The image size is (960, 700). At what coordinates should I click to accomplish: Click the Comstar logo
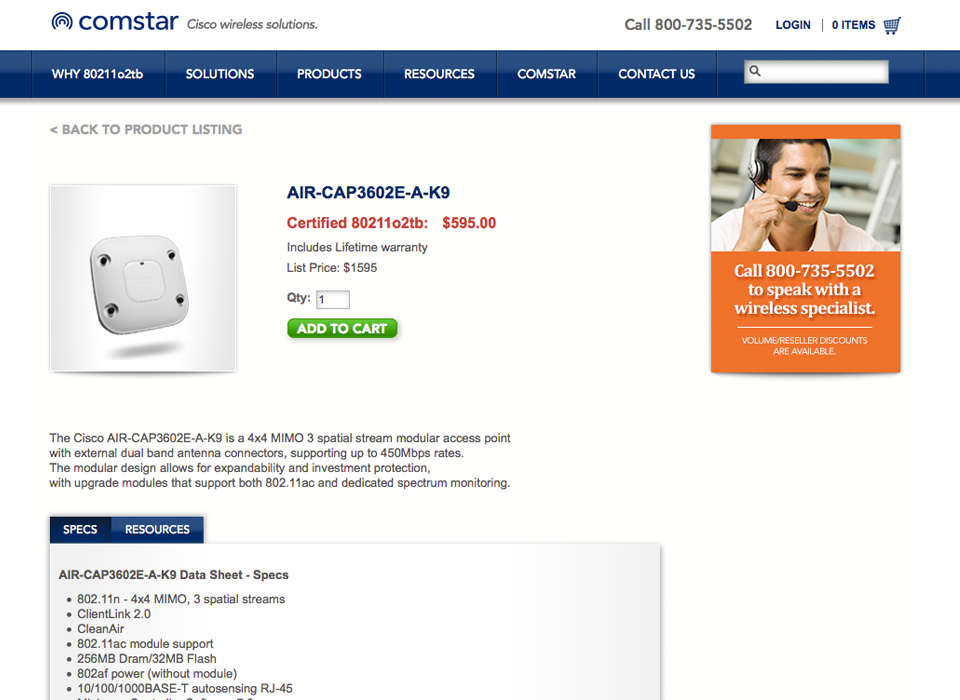115,22
